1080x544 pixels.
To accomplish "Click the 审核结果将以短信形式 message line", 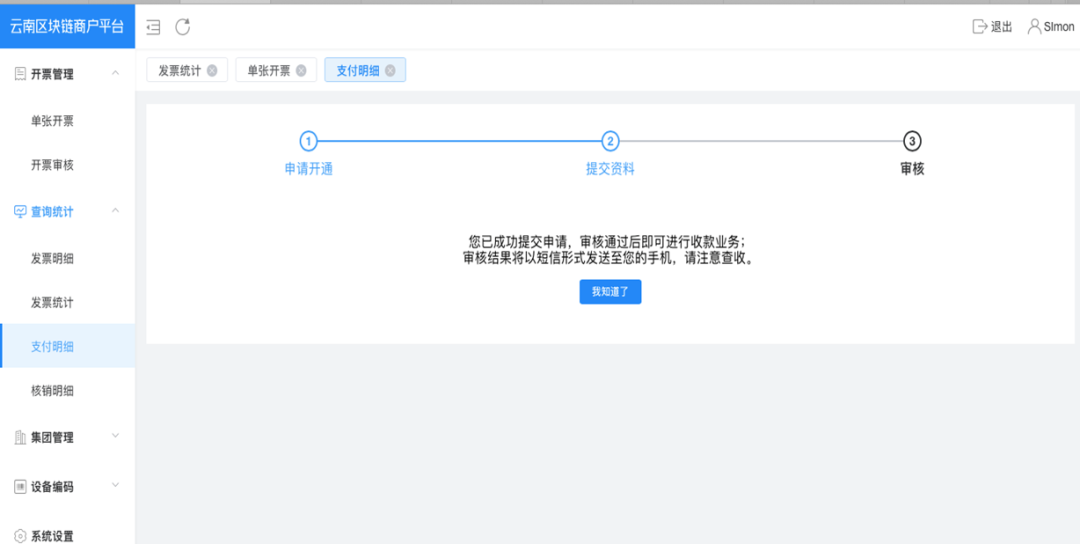I will [608, 259].
